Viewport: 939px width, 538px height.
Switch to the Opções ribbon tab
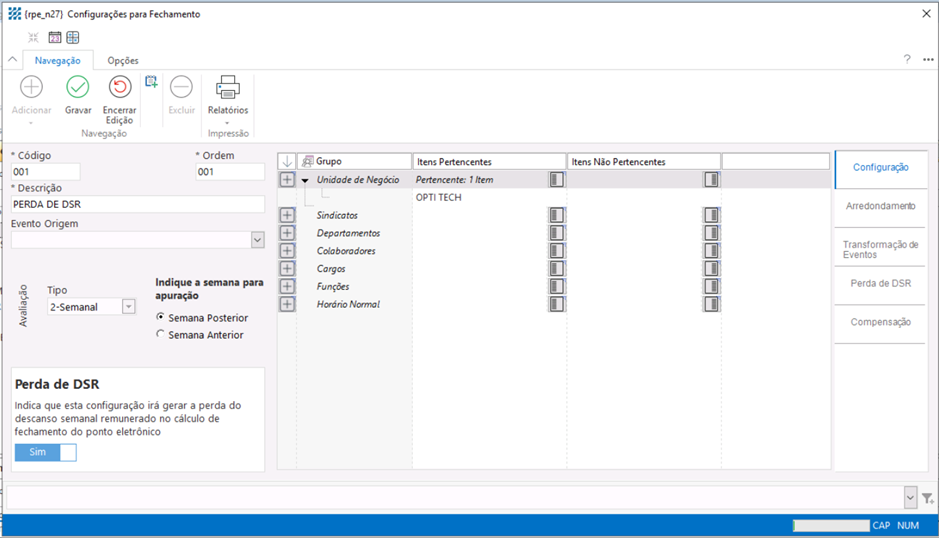[123, 61]
